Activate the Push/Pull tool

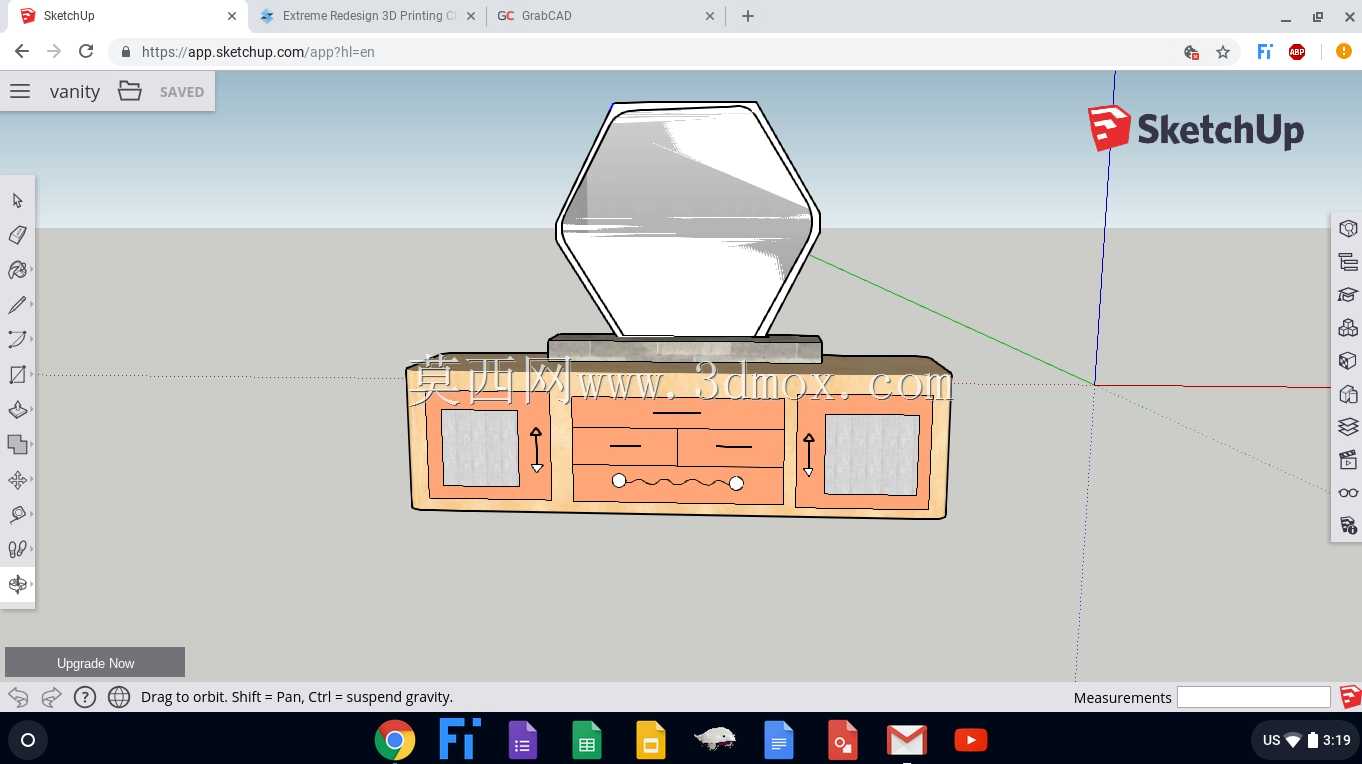17,410
